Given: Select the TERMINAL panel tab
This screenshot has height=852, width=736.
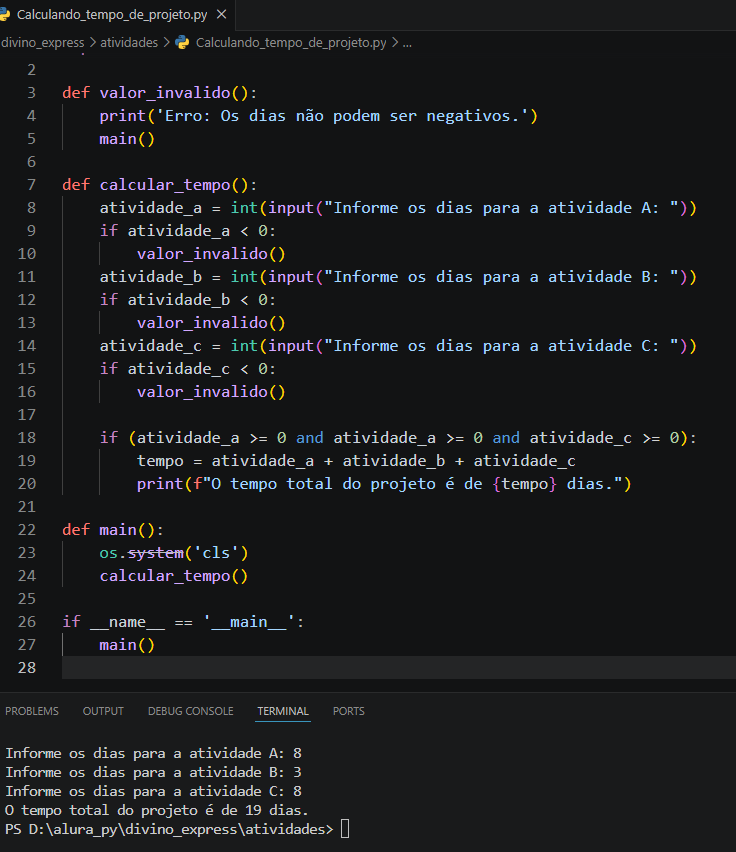Looking at the screenshot, I should click(283, 711).
